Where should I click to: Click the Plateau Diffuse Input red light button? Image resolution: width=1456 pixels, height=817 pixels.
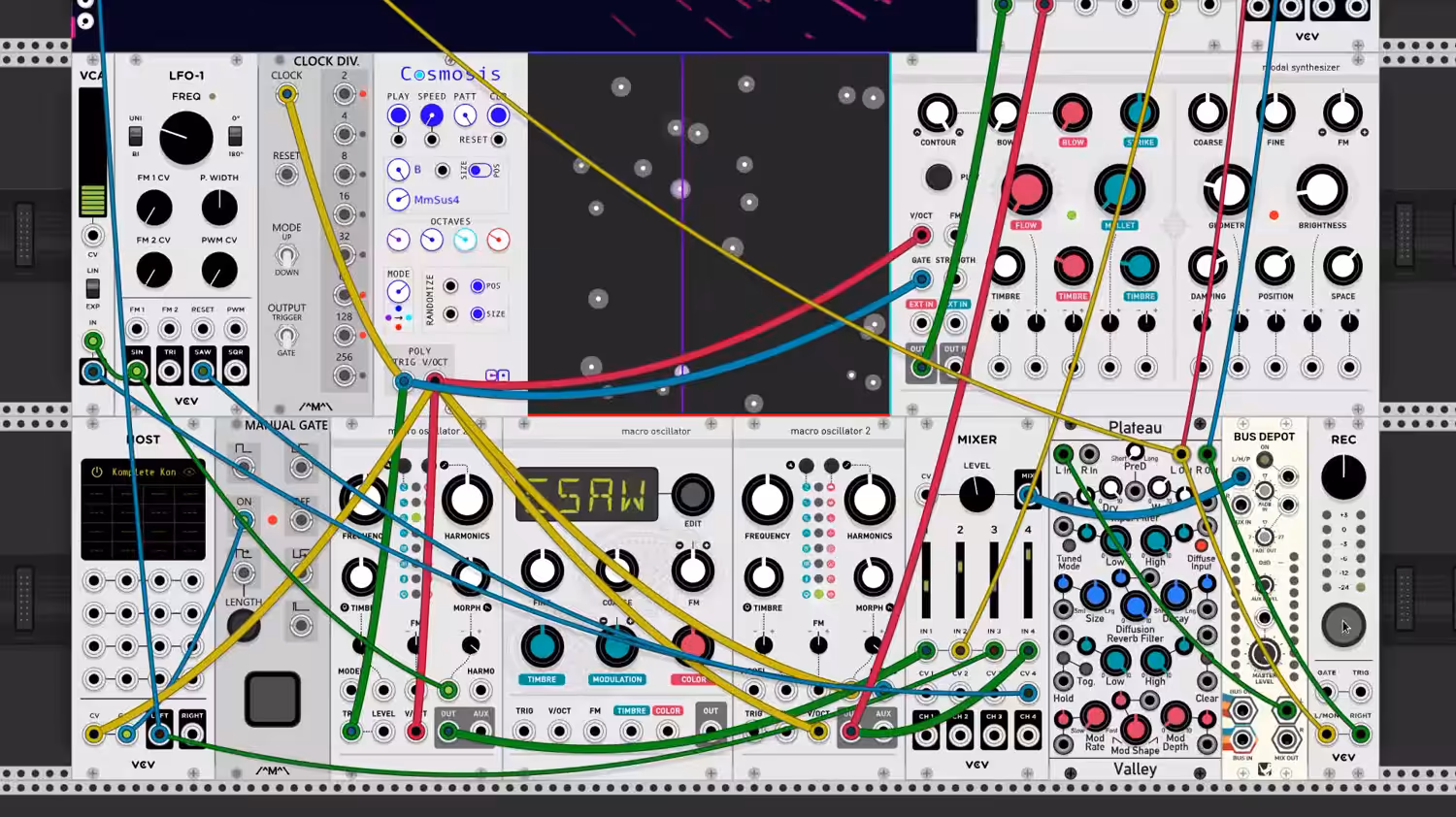coord(1202,545)
